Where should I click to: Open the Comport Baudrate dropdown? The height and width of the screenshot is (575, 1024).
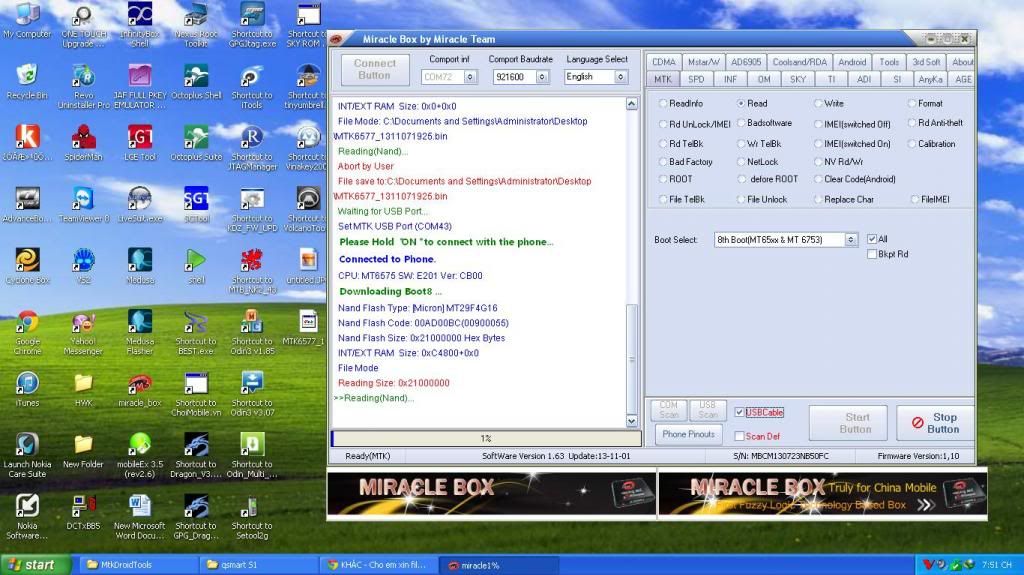coord(542,77)
